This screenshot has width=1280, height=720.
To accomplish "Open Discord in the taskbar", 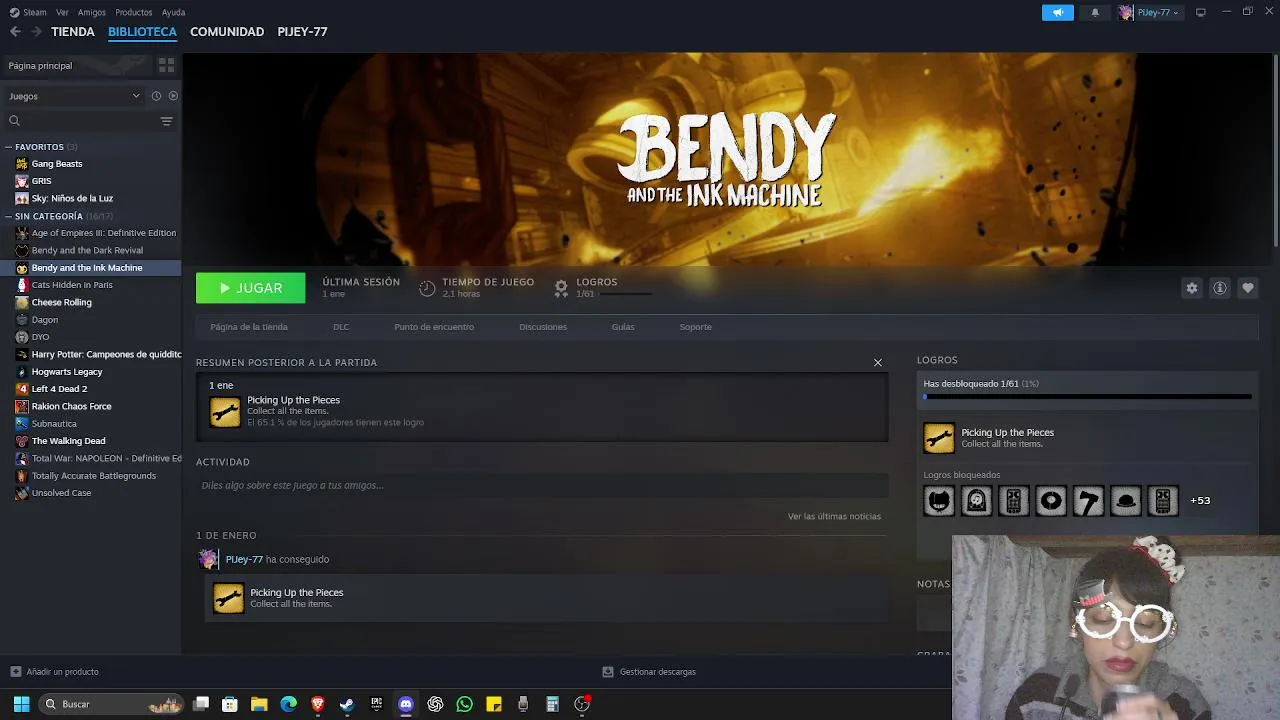I will point(406,704).
